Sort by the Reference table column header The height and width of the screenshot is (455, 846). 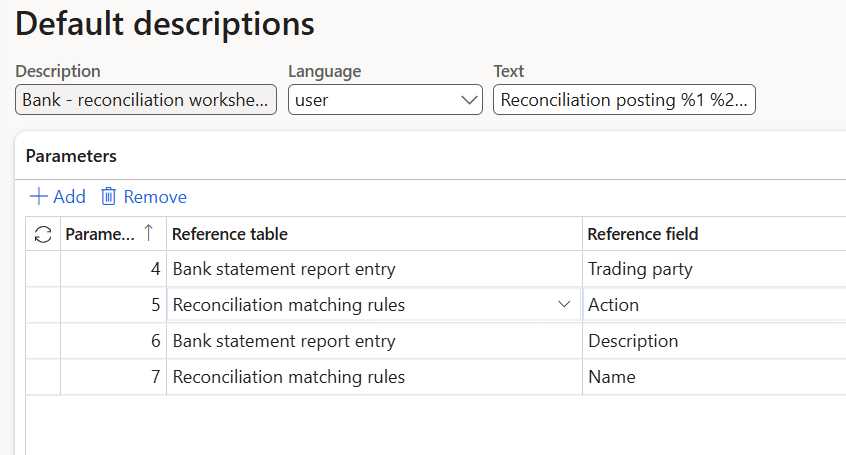(374, 234)
